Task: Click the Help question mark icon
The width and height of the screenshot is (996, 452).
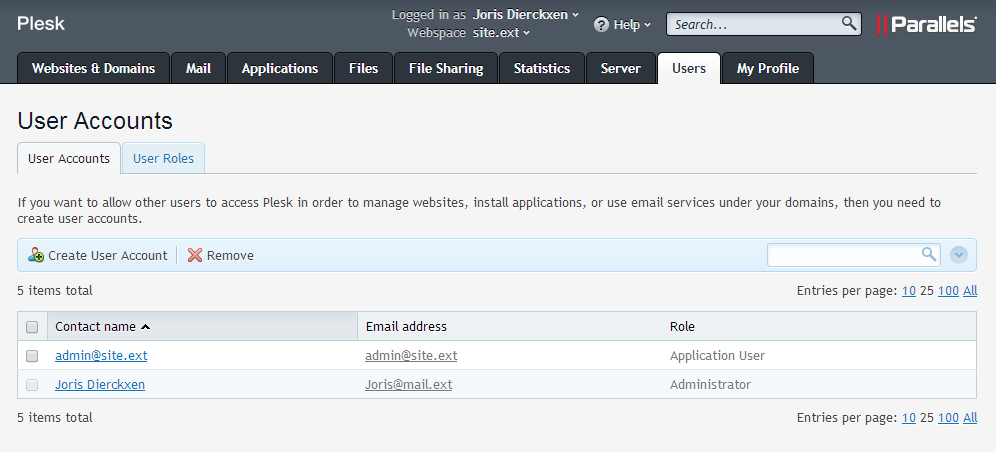Action: [x=601, y=24]
